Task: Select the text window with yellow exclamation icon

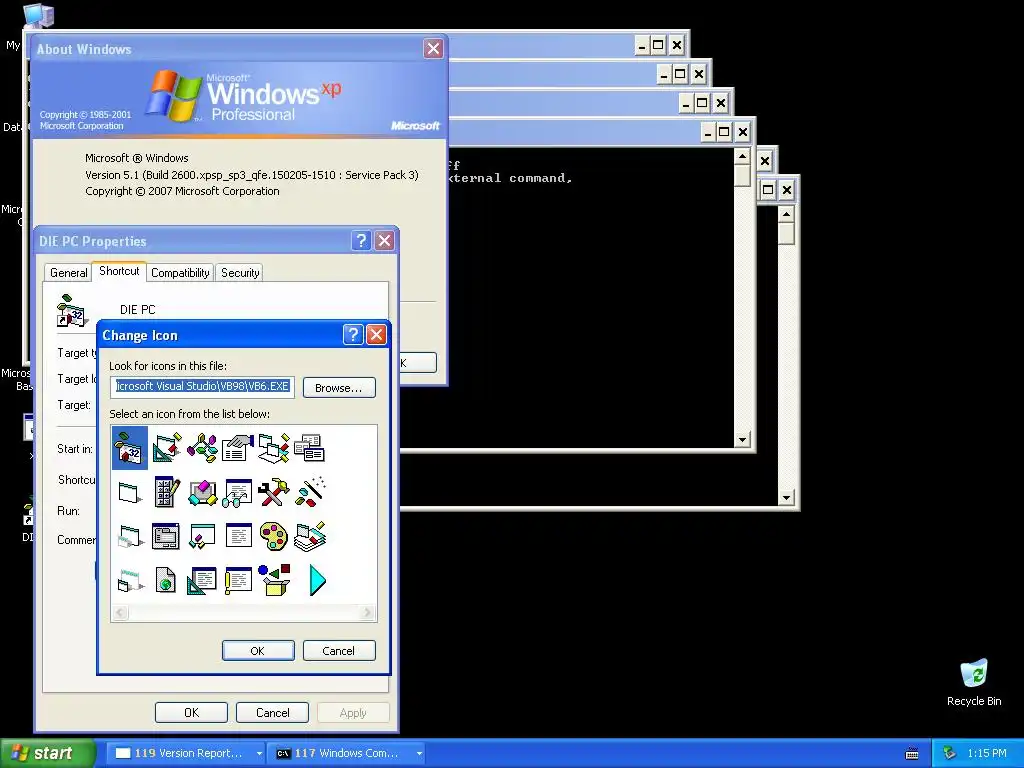Action: 238,580
